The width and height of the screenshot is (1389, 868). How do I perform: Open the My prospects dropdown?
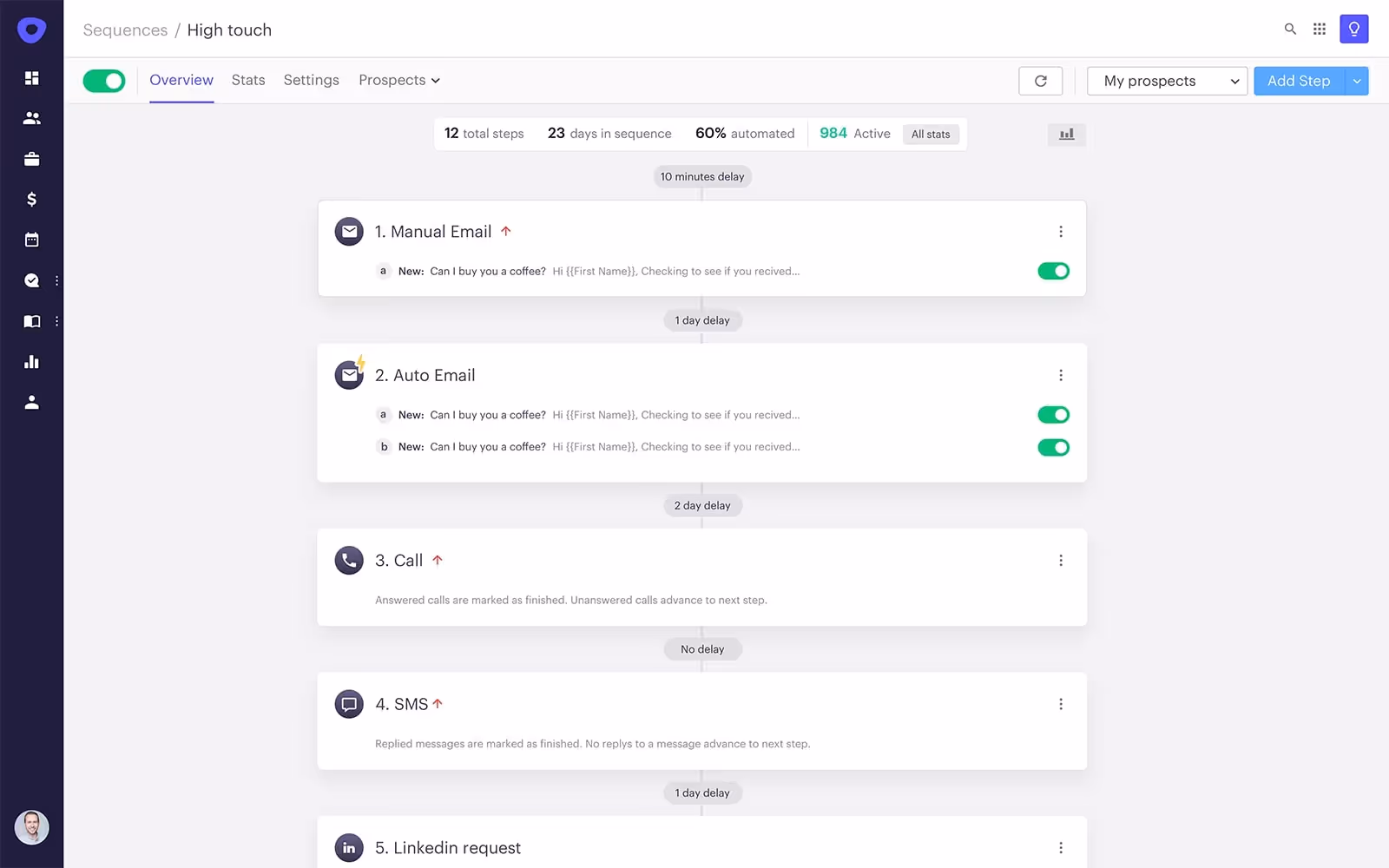coord(1167,81)
